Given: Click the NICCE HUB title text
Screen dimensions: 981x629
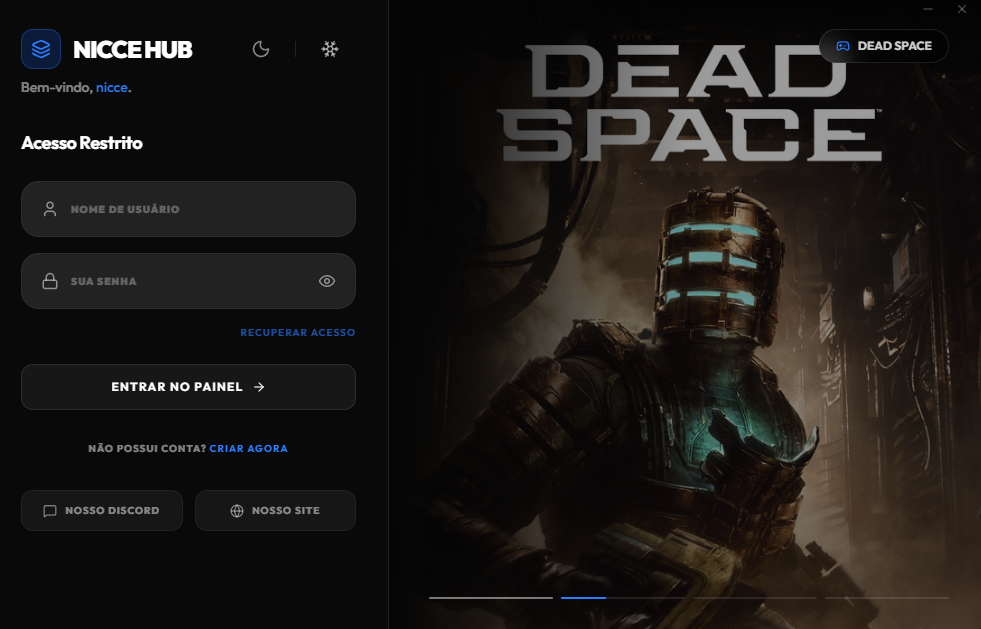Looking at the screenshot, I should click(x=133, y=49).
